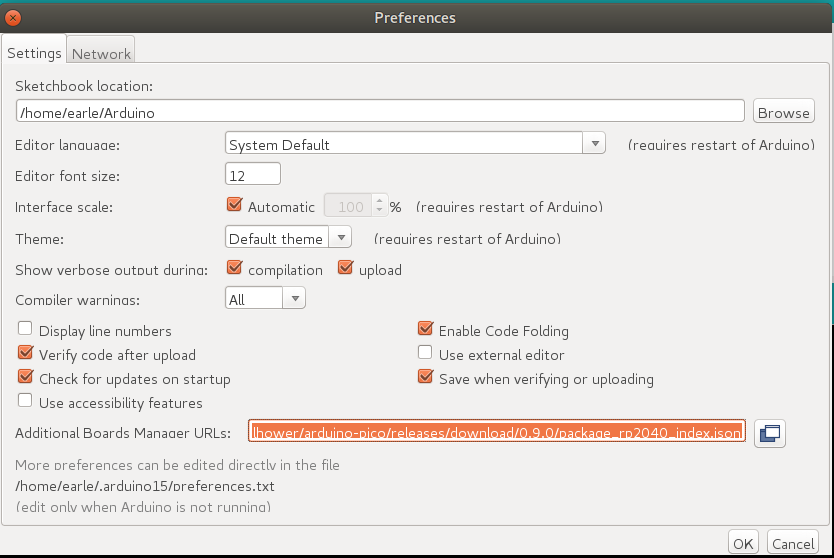
Task: Close the Preferences dialog with the red button
Action: tap(11, 18)
